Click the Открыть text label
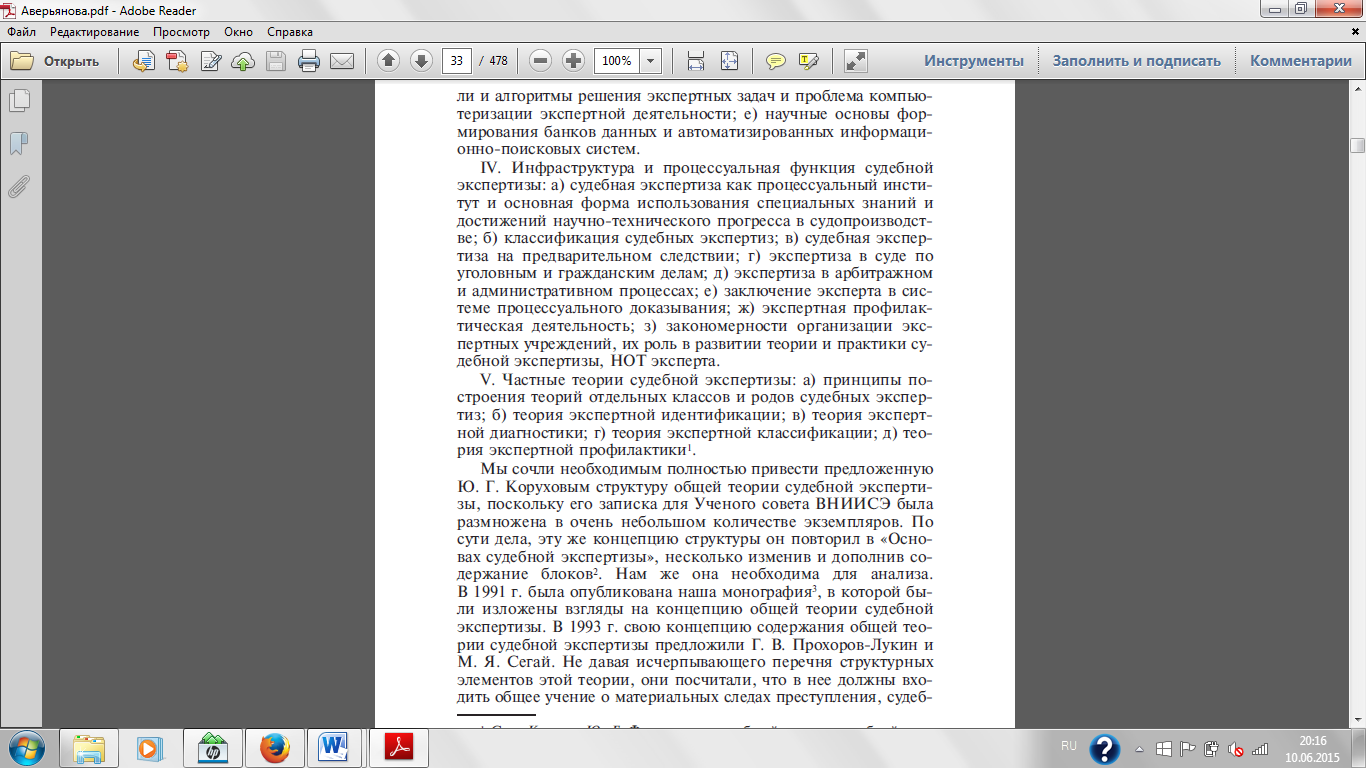The width and height of the screenshot is (1366, 768). coord(71,61)
